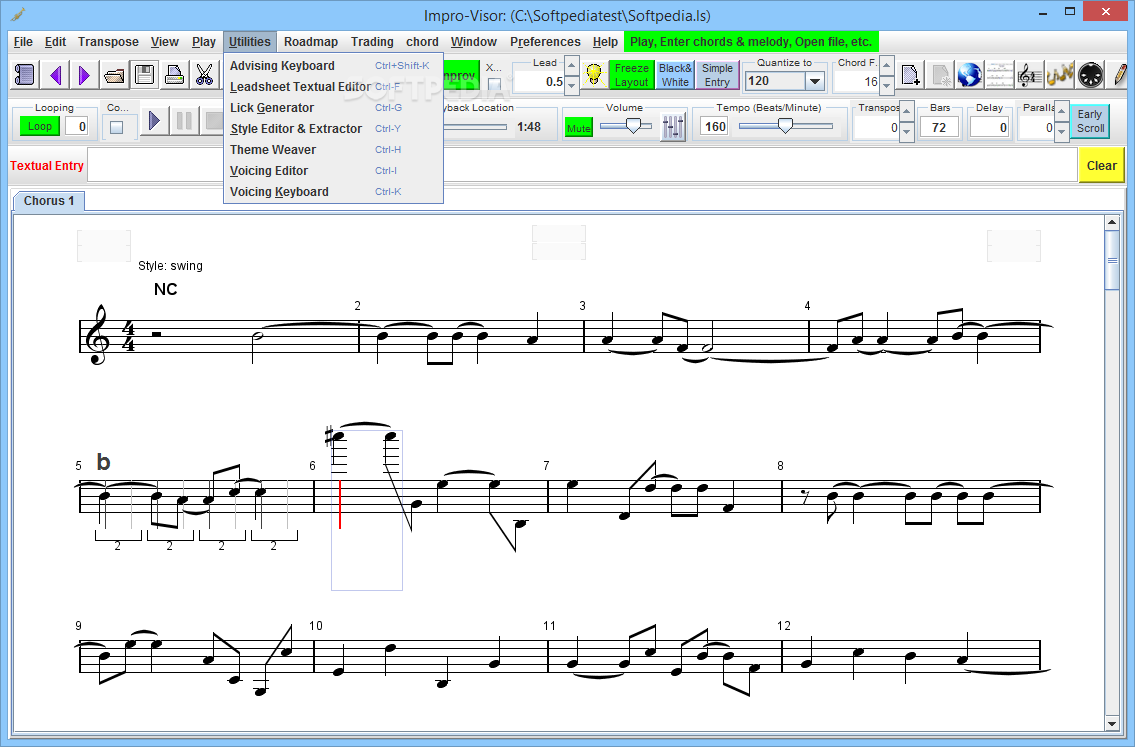
Task: Open the Voicing Editor
Action: click(x=333, y=171)
